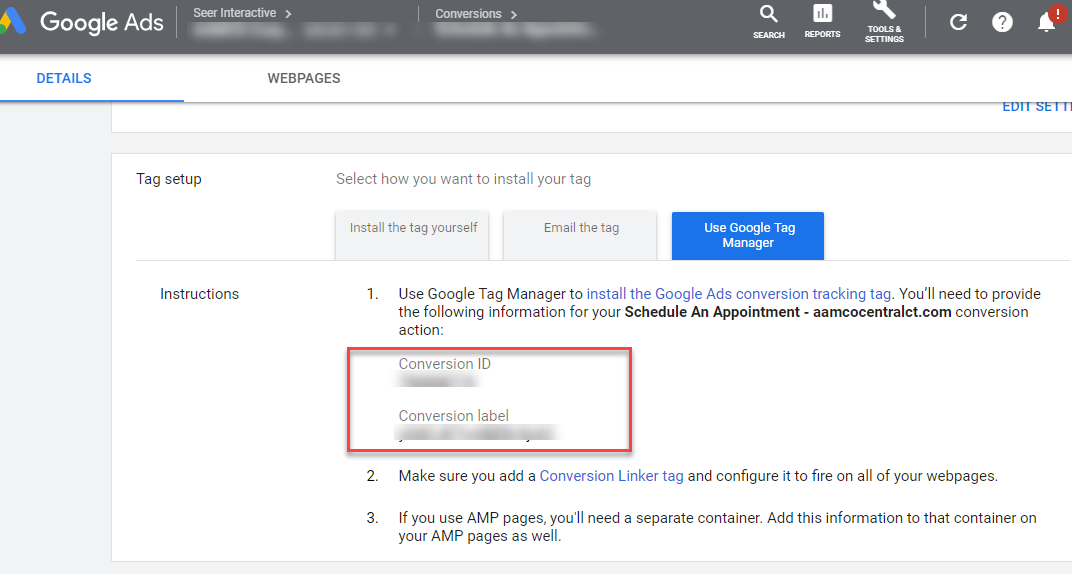Viewport: 1072px width, 574px height.
Task: Click the Edit Settings link
Action: (1036, 107)
